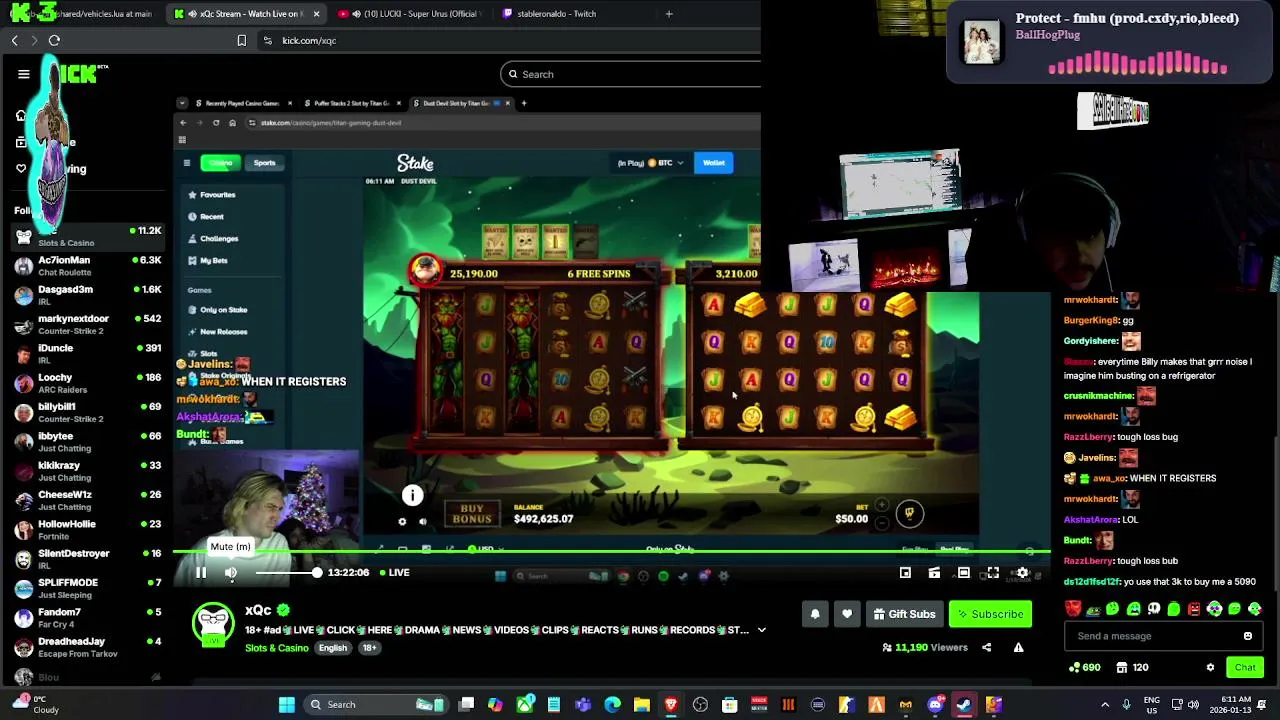Show hidden system tray icons chevron
This screenshot has width=1280, height=720.
click(x=1105, y=705)
